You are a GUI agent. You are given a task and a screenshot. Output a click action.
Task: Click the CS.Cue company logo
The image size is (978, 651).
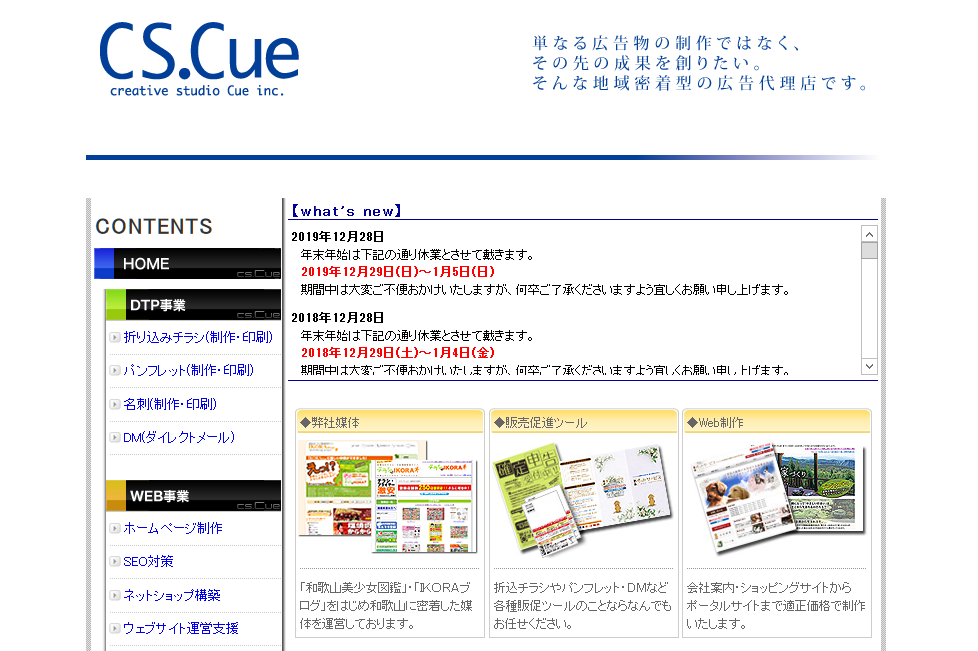click(198, 59)
